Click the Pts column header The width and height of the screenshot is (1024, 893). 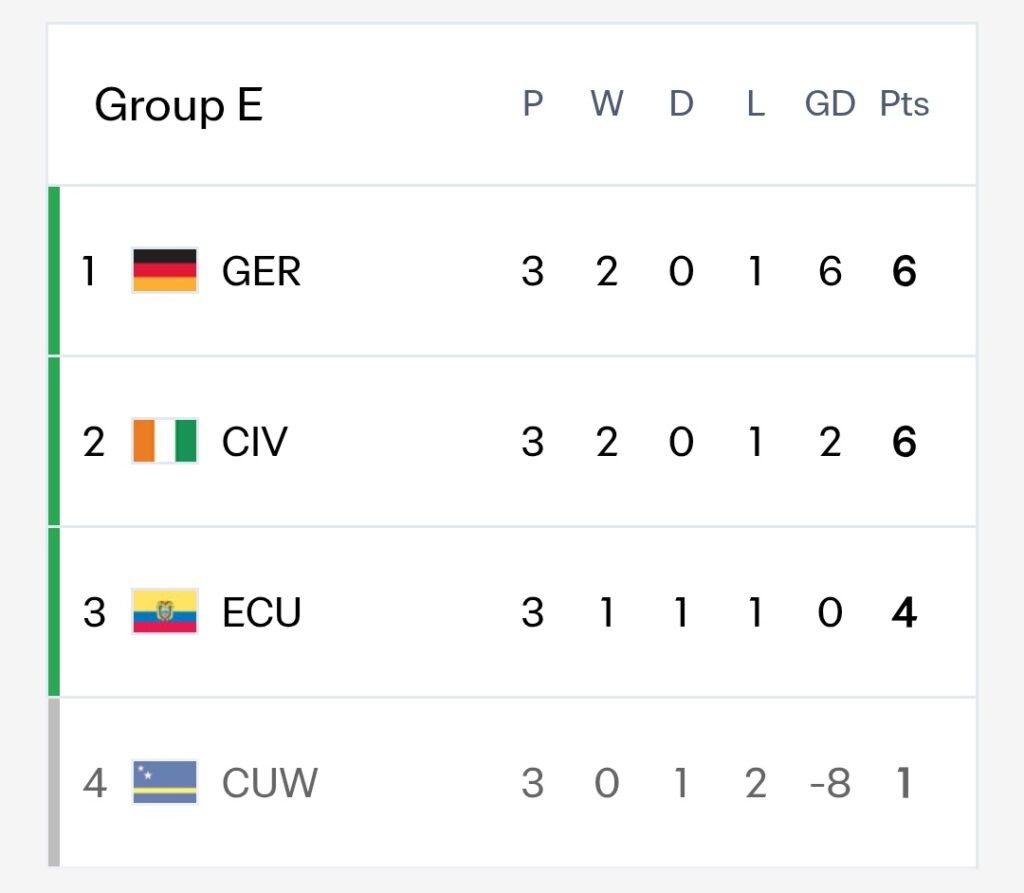pyautogui.click(x=904, y=103)
